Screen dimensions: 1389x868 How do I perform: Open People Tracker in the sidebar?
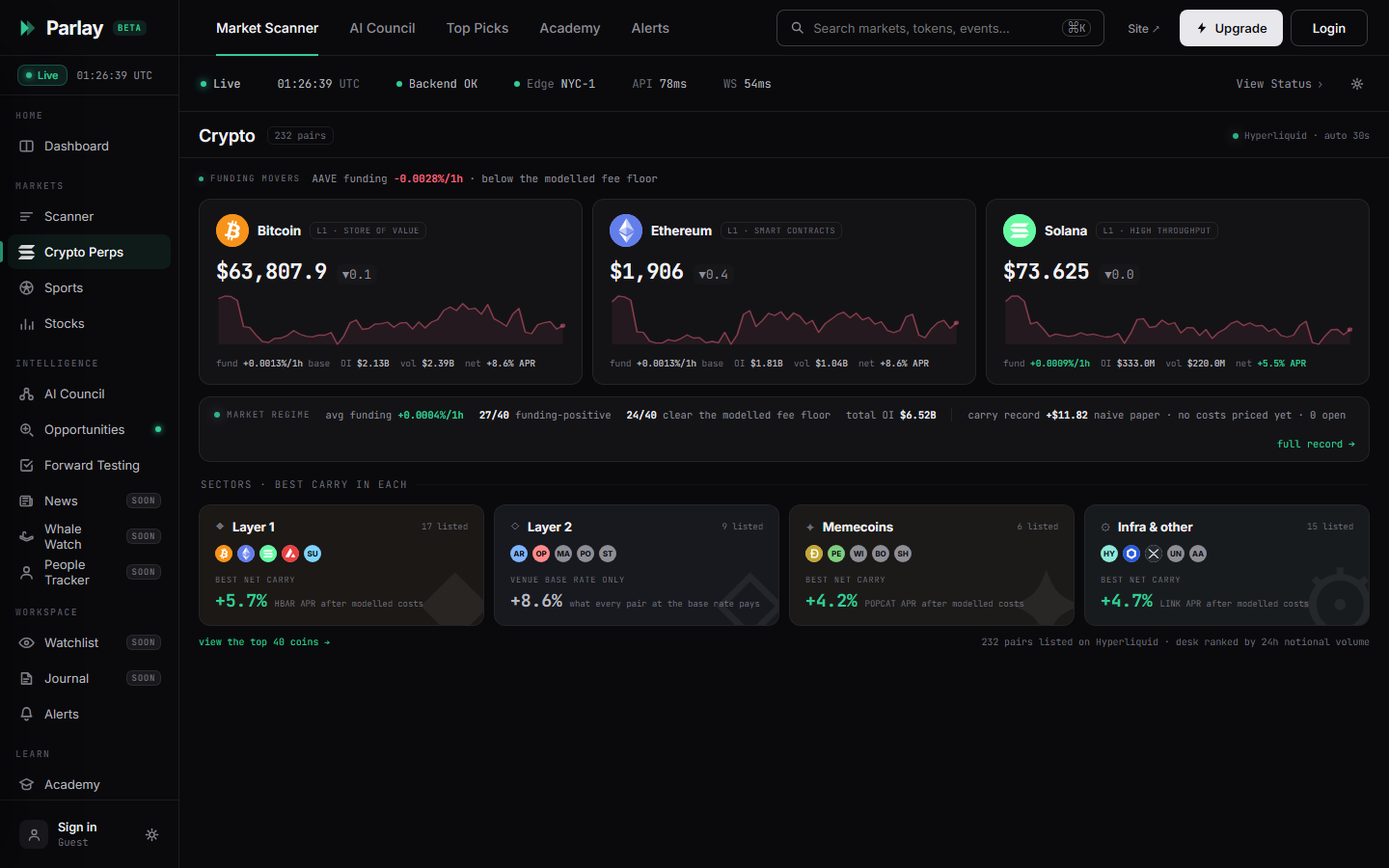click(89, 573)
